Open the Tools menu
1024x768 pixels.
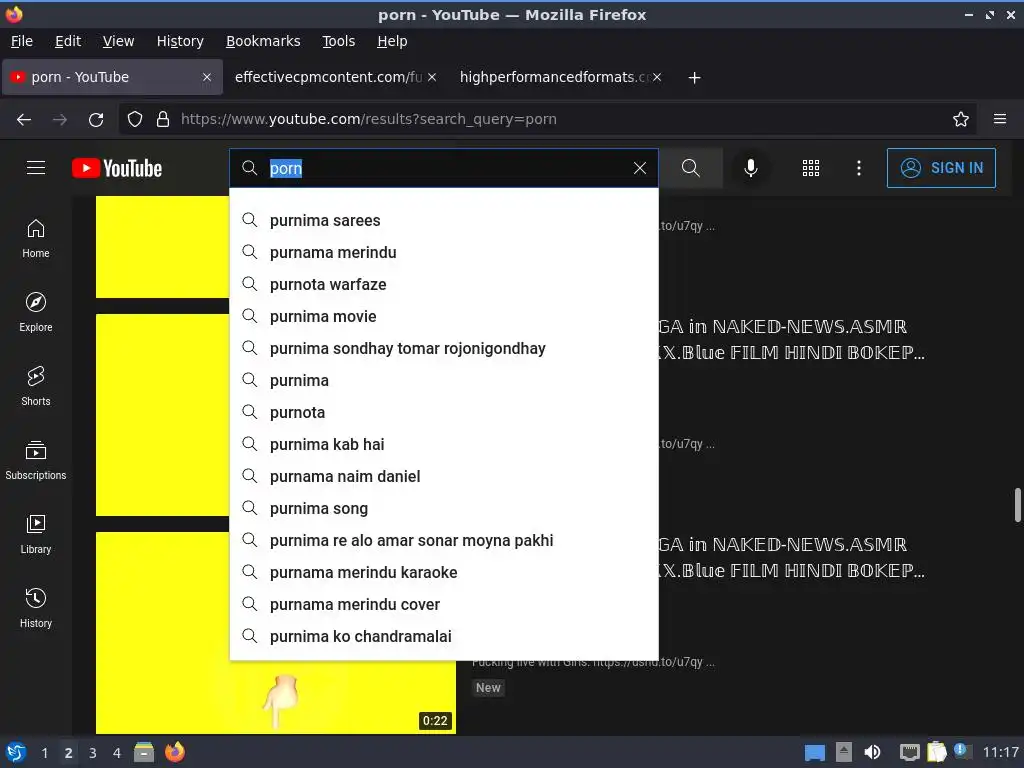pyautogui.click(x=338, y=41)
